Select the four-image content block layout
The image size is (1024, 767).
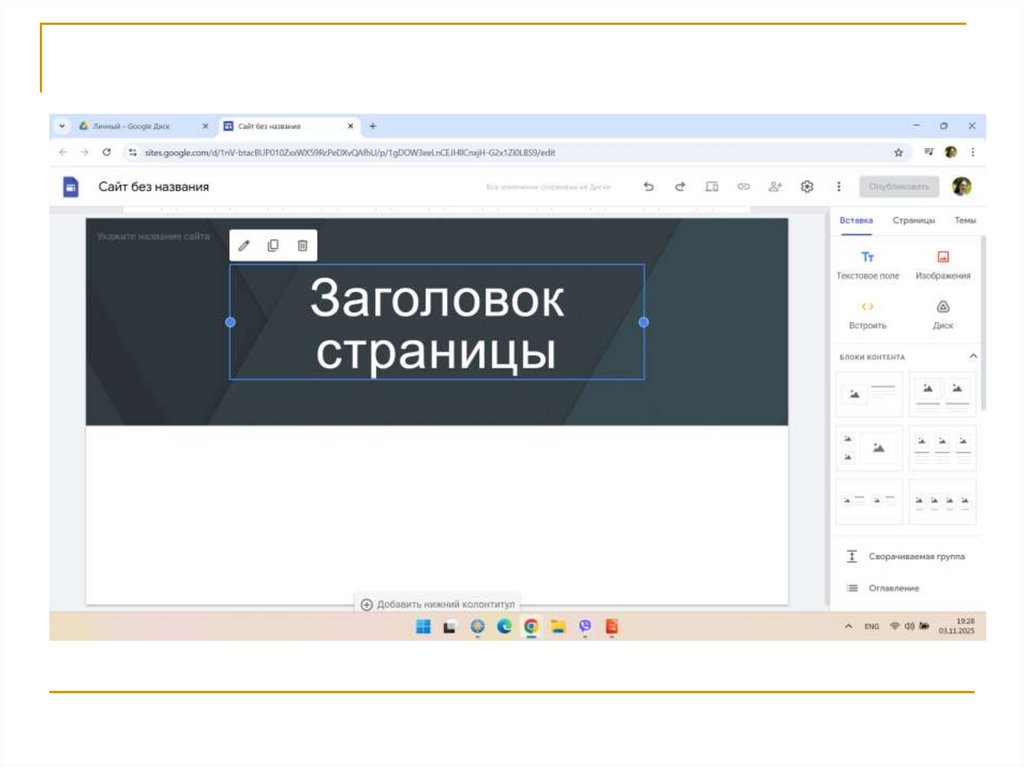(942, 501)
